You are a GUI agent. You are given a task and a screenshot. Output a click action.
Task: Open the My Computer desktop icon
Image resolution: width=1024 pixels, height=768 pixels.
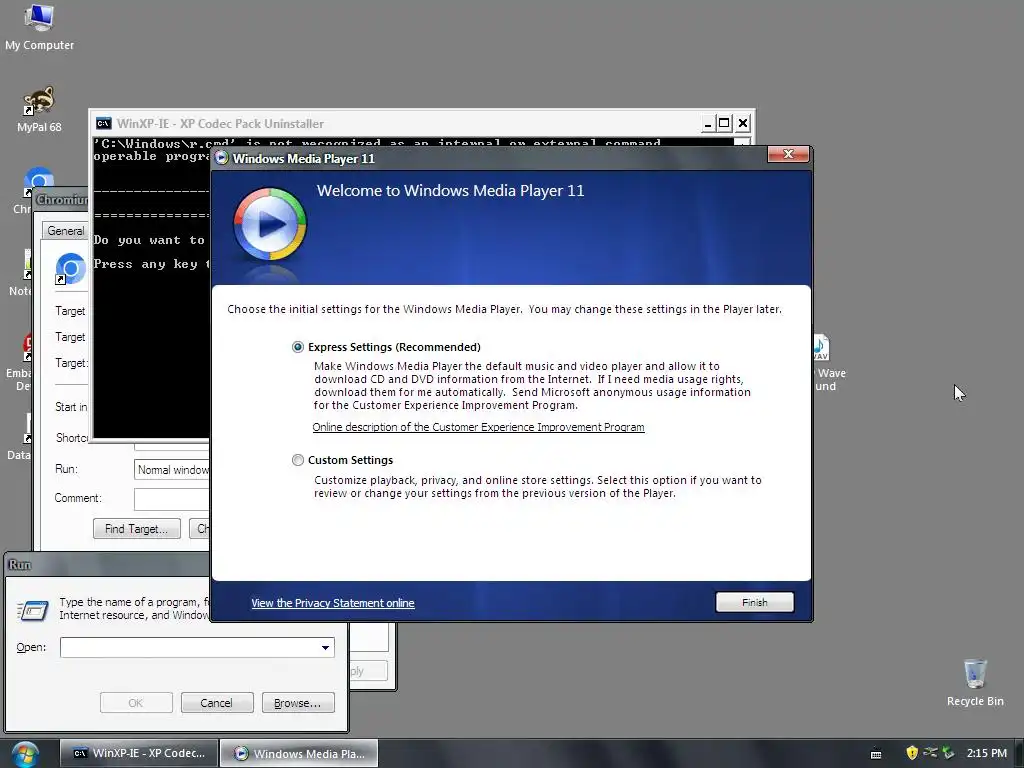tap(39, 26)
